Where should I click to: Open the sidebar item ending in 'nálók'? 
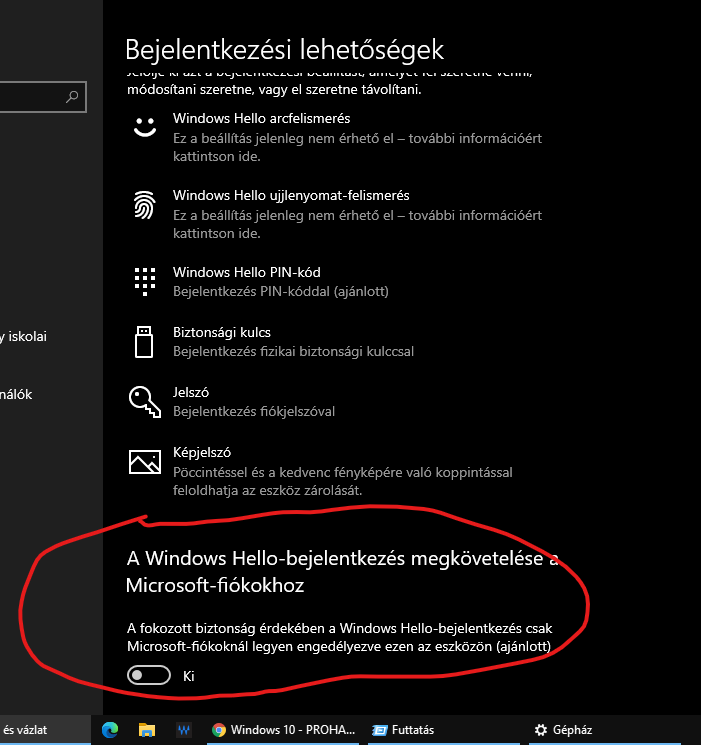click(16, 394)
